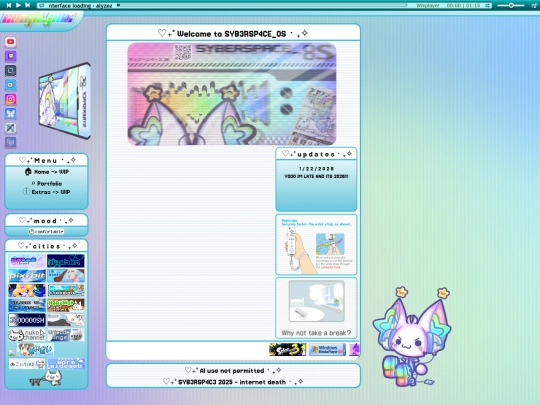Viewport: 540px width, 405px height.
Task: Click the light-blue TV social icon
Action: tap(11, 85)
